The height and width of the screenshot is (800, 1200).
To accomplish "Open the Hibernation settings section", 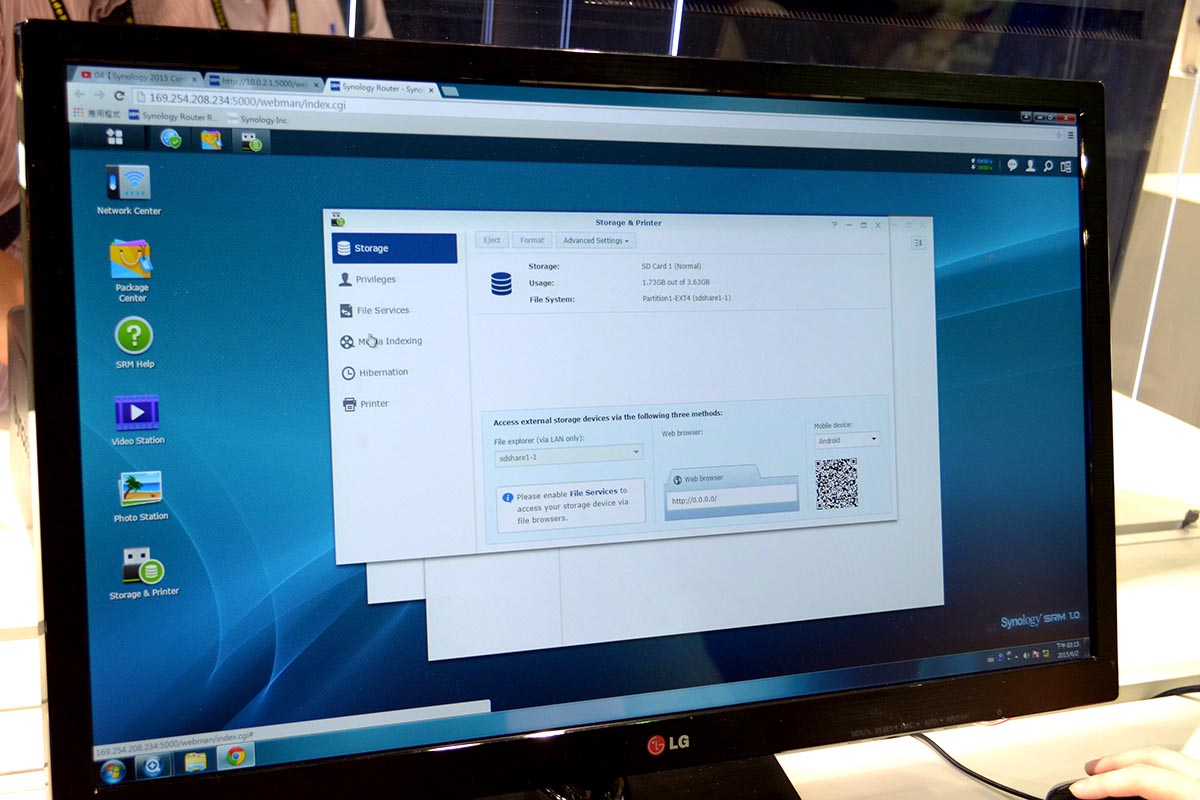I will (383, 372).
